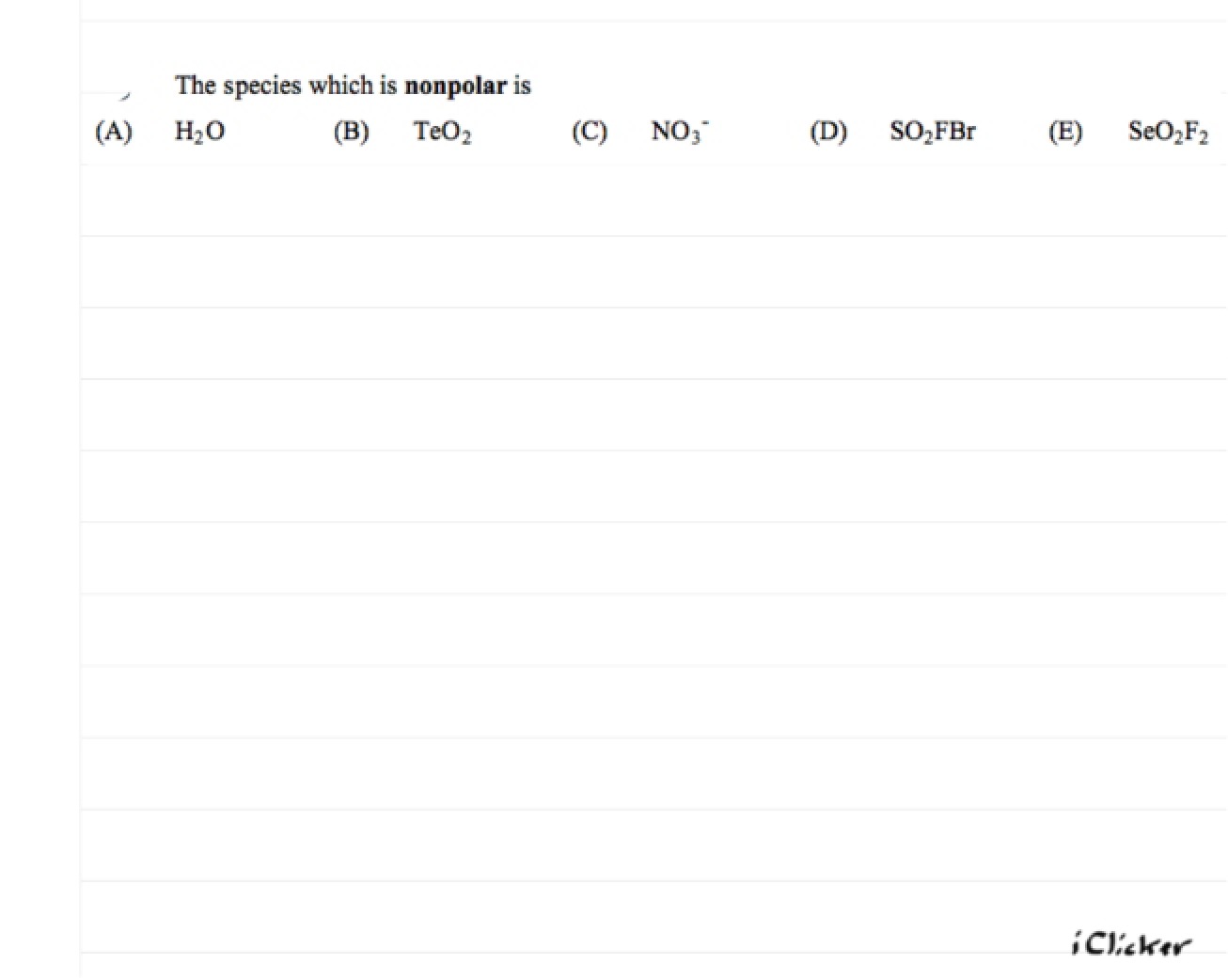Image resolution: width=1228 pixels, height=980 pixels.
Task: Click the small tick mark above option (A)
Action: [124, 96]
